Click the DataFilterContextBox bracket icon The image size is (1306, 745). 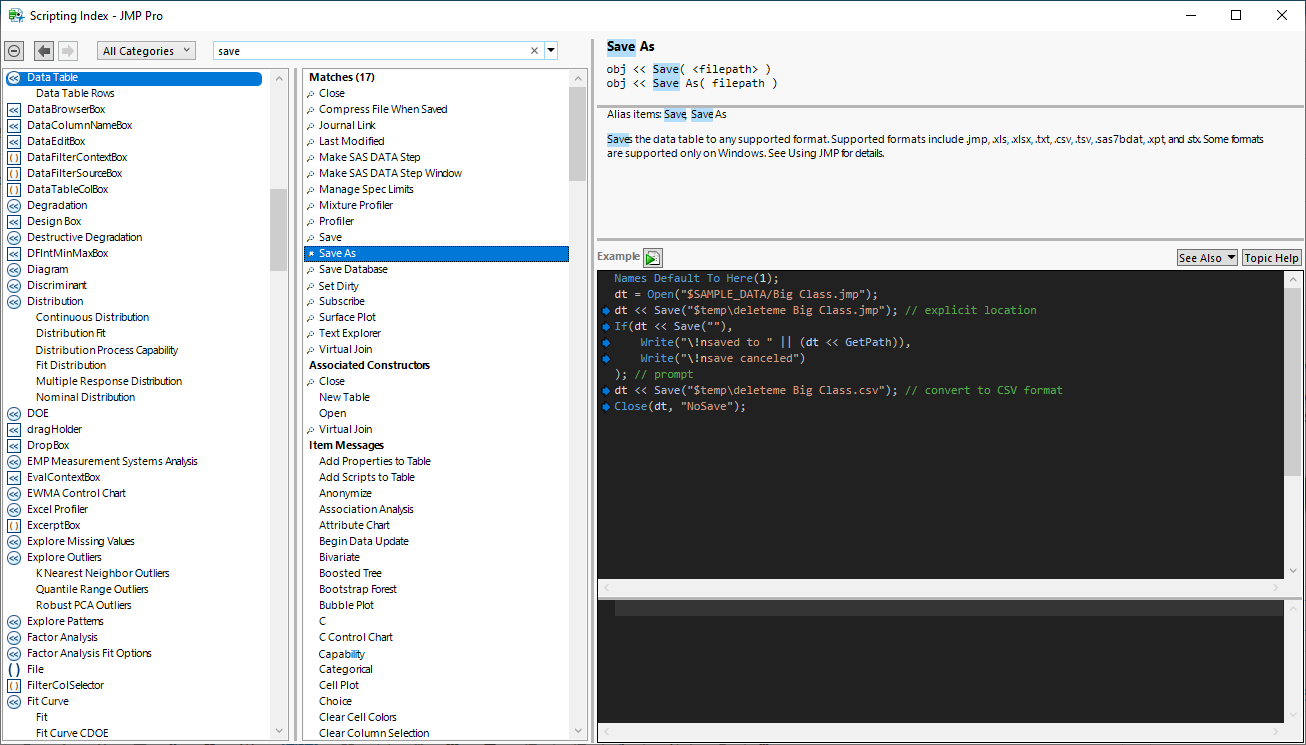click(x=14, y=157)
